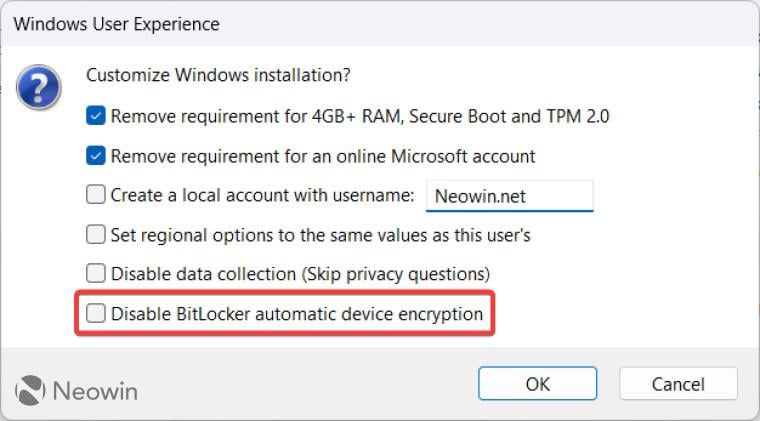Enable the Set regional options checkbox
Screen dimensions: 760x421
[x=95, y=234]
